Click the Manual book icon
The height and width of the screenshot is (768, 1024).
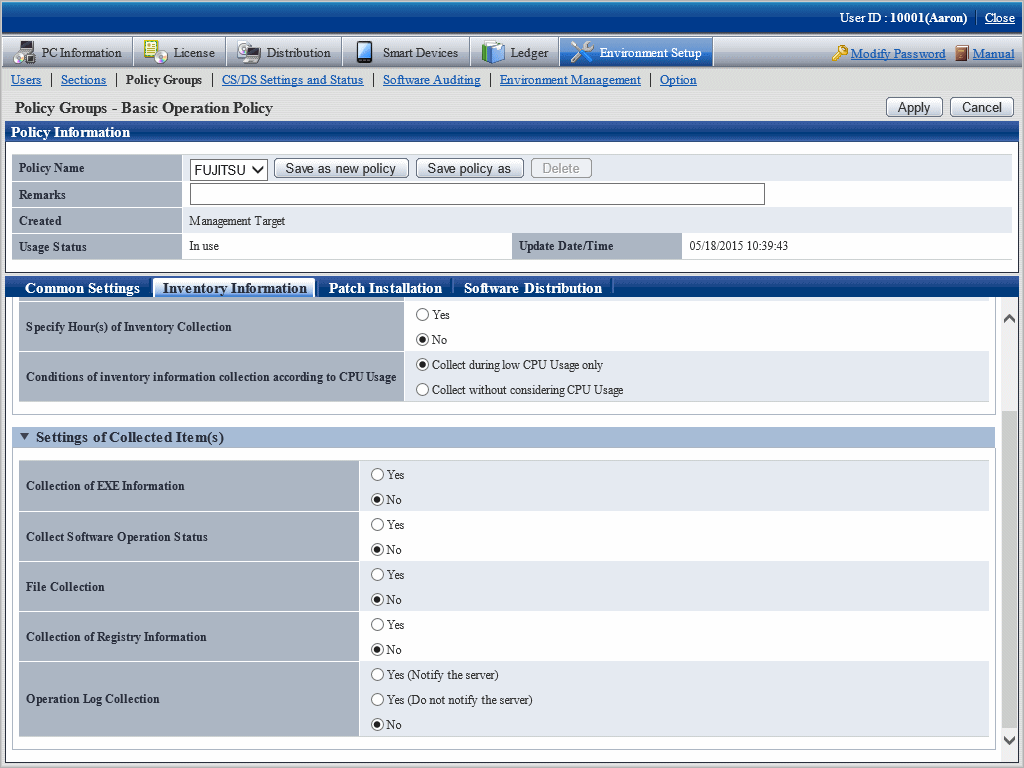click(961, 54)
